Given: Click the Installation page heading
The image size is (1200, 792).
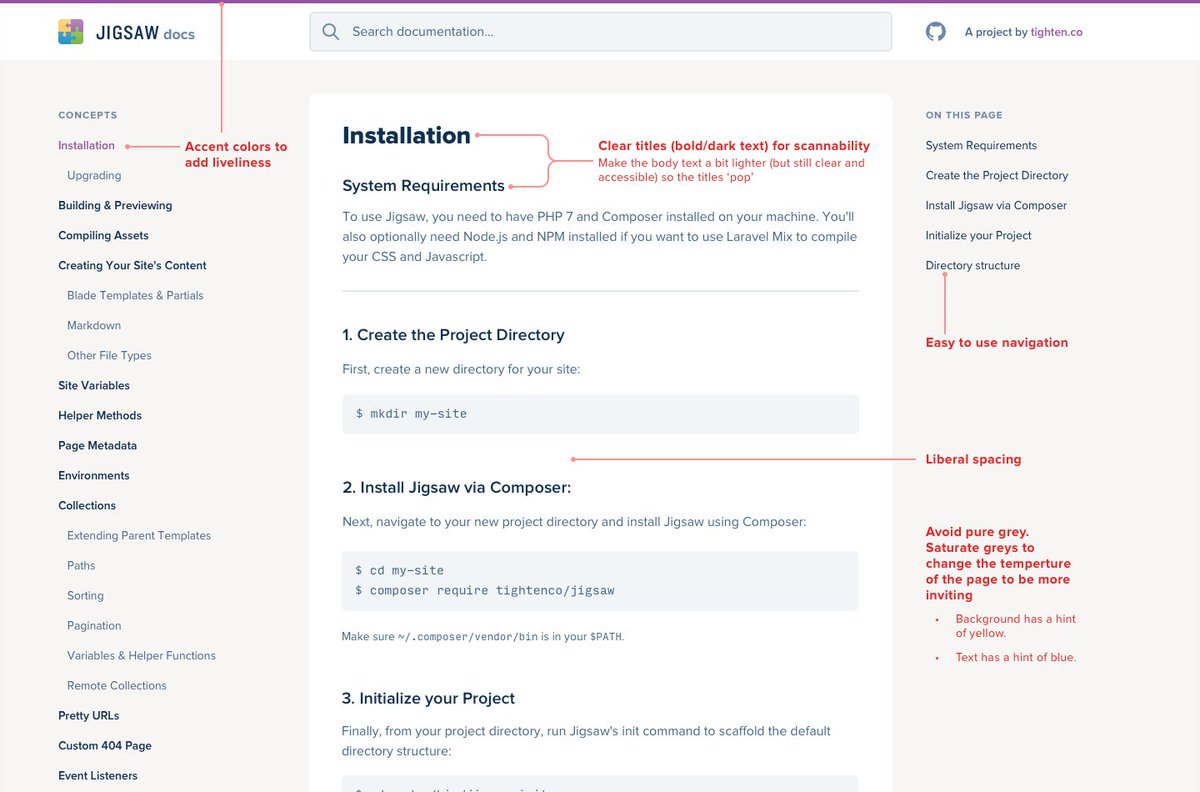Looking at the screenshot, I should point(406,135).
